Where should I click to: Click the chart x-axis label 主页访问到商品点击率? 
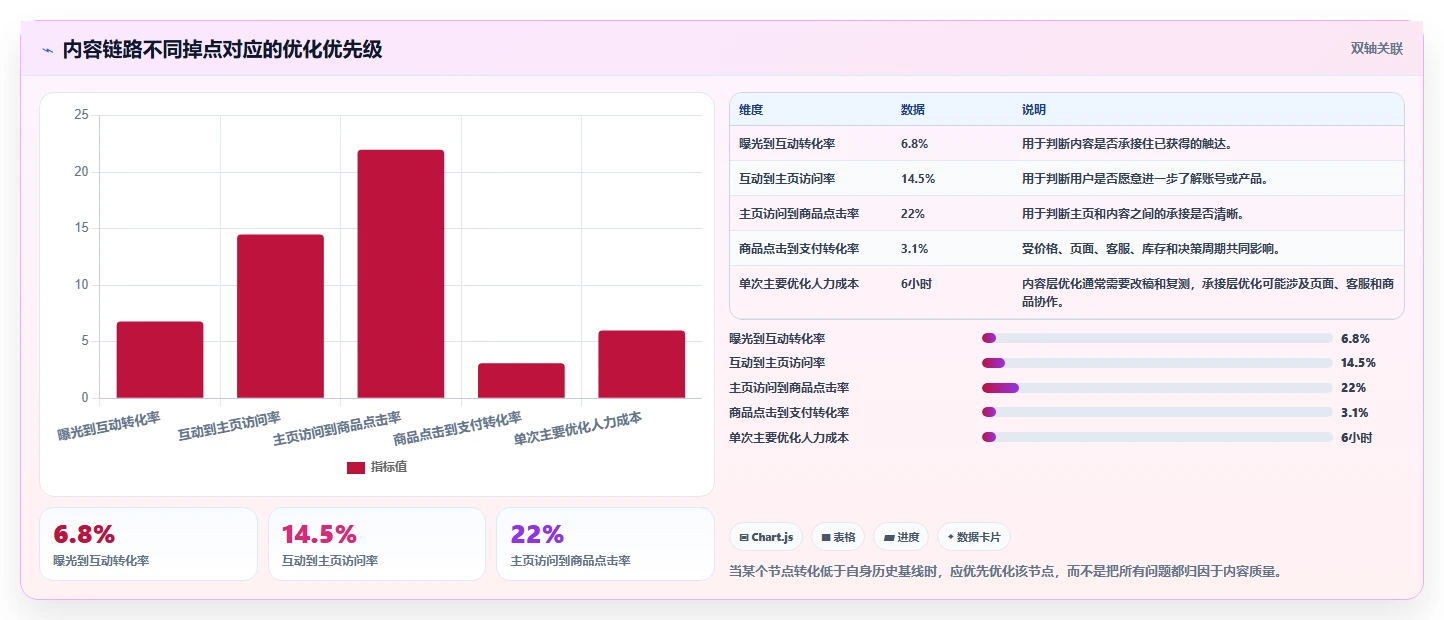pos(337,429)
